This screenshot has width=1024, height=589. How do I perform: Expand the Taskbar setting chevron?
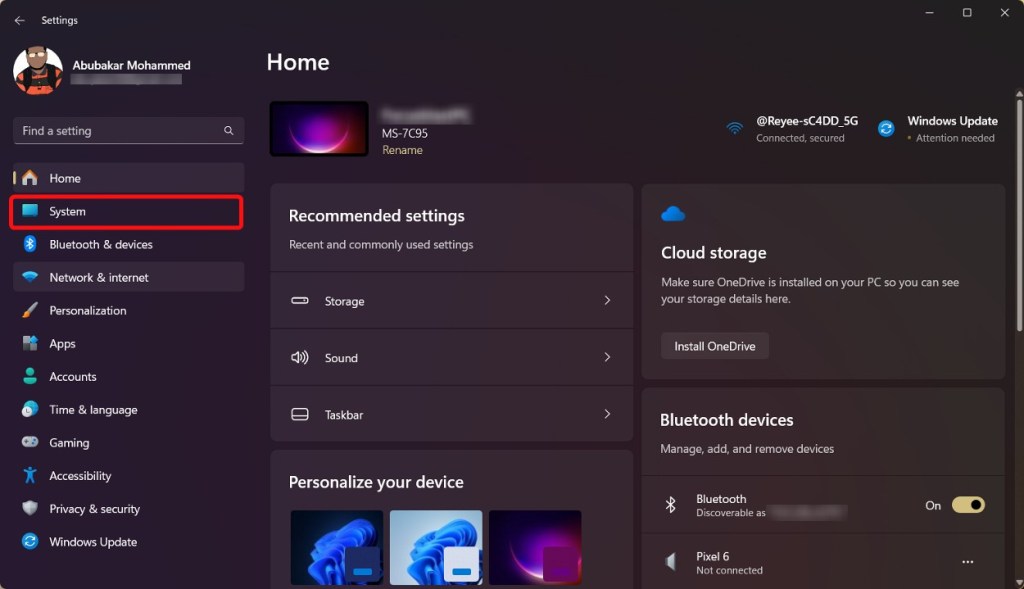tap(607, 414)
